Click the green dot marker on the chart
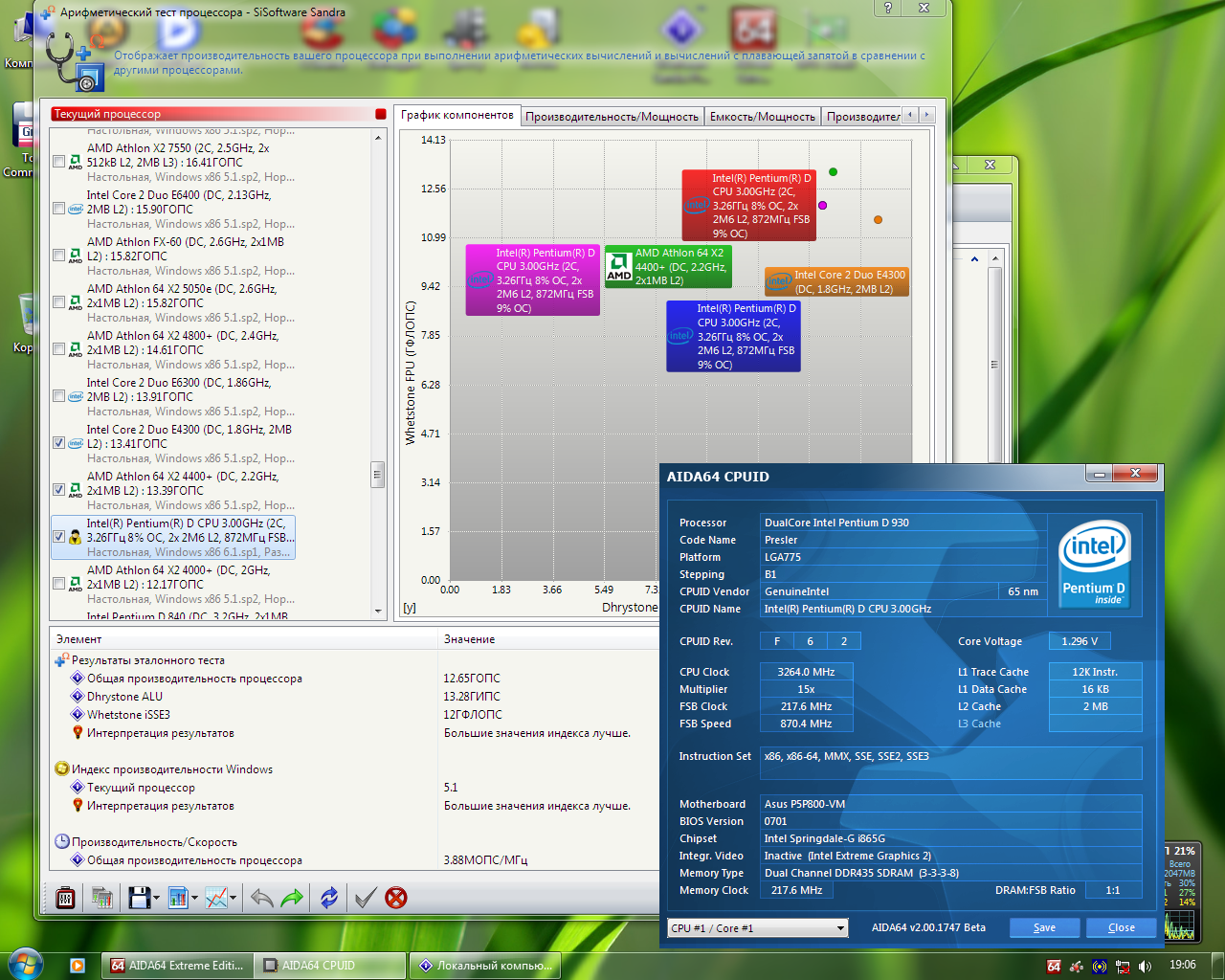This screenshot has height=980, width=1225. (833, 172)
